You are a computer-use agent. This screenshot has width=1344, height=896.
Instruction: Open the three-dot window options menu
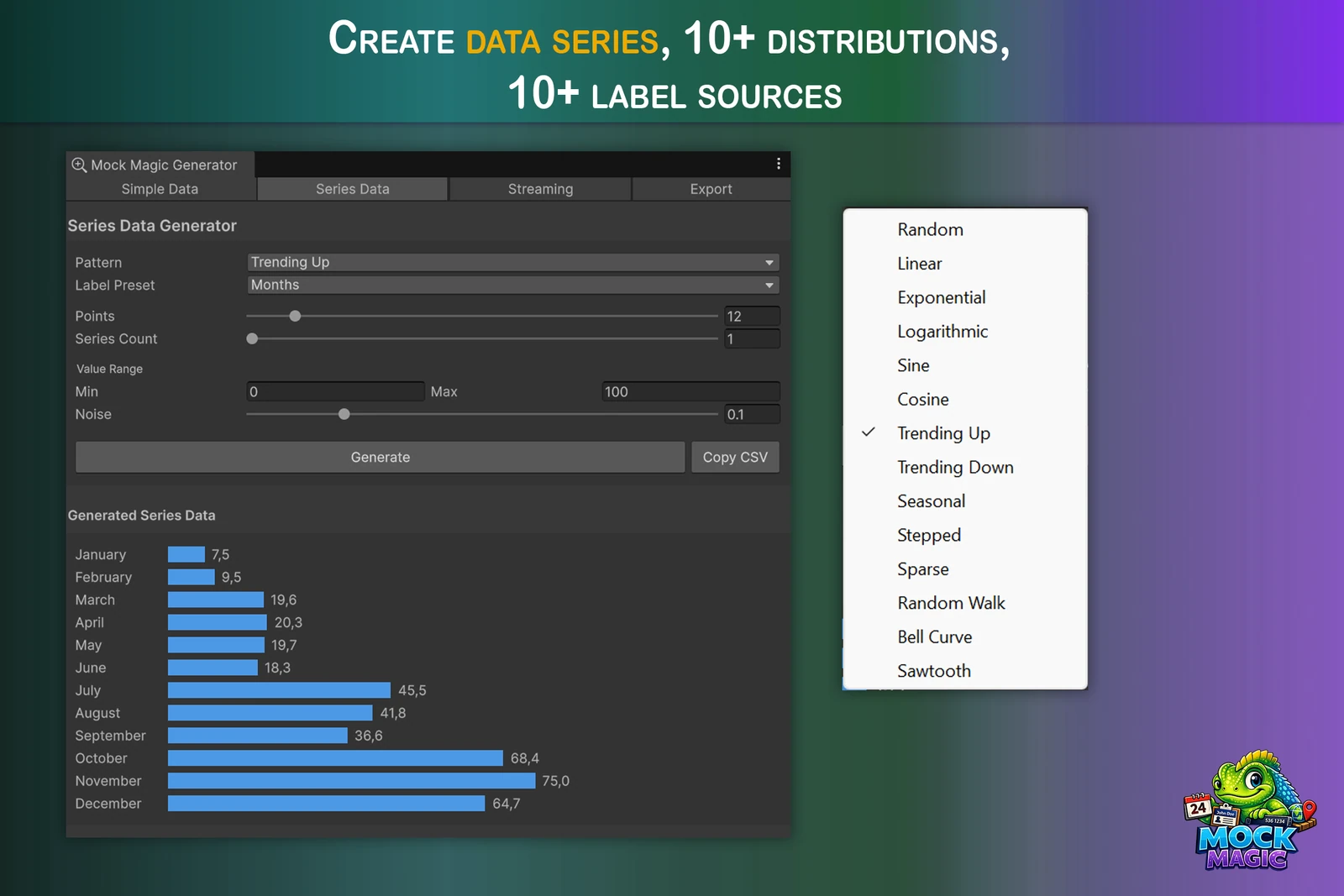pyautogui.click(x=779, y=164)
